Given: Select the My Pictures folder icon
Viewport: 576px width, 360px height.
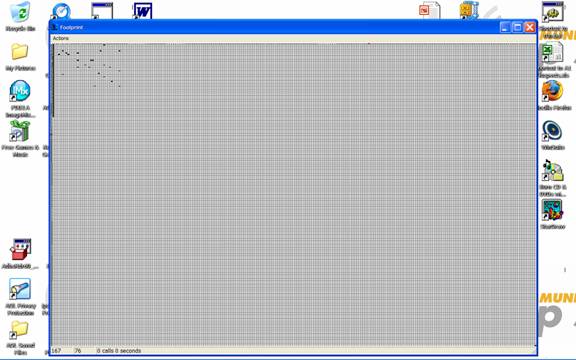Looking at the screenshot, I should pyautogui.click(x=20, y=52).
